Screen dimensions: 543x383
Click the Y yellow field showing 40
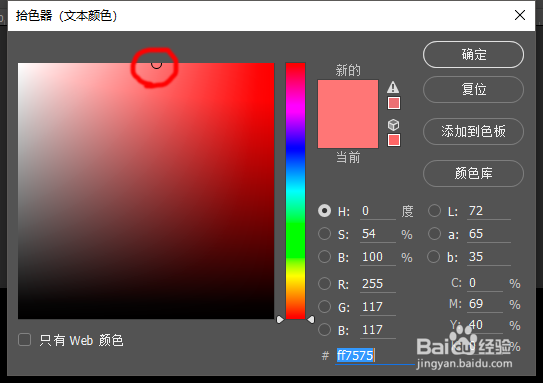tap(485, 325)
